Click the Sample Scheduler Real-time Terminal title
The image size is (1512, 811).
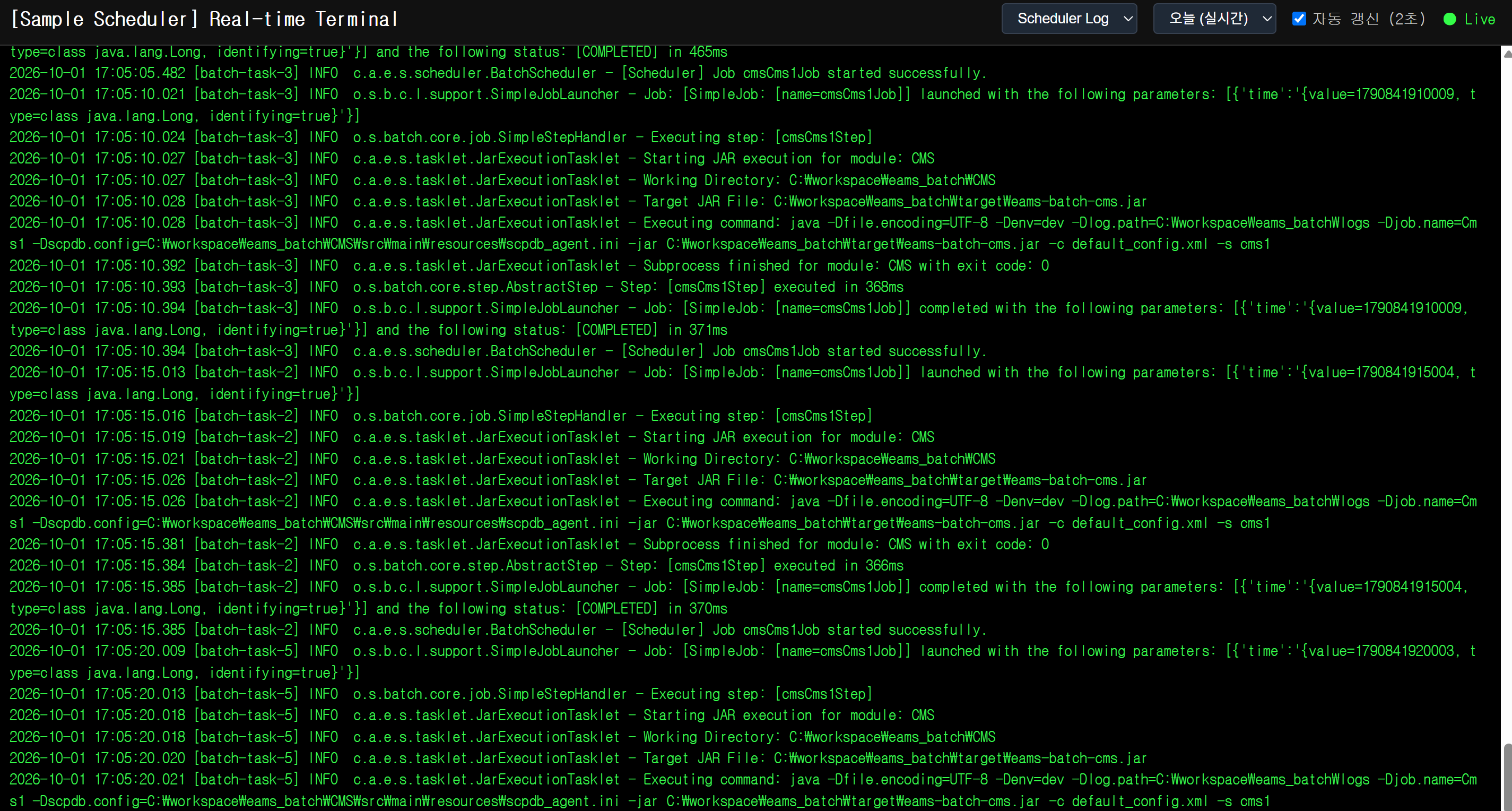coord(205,20)
